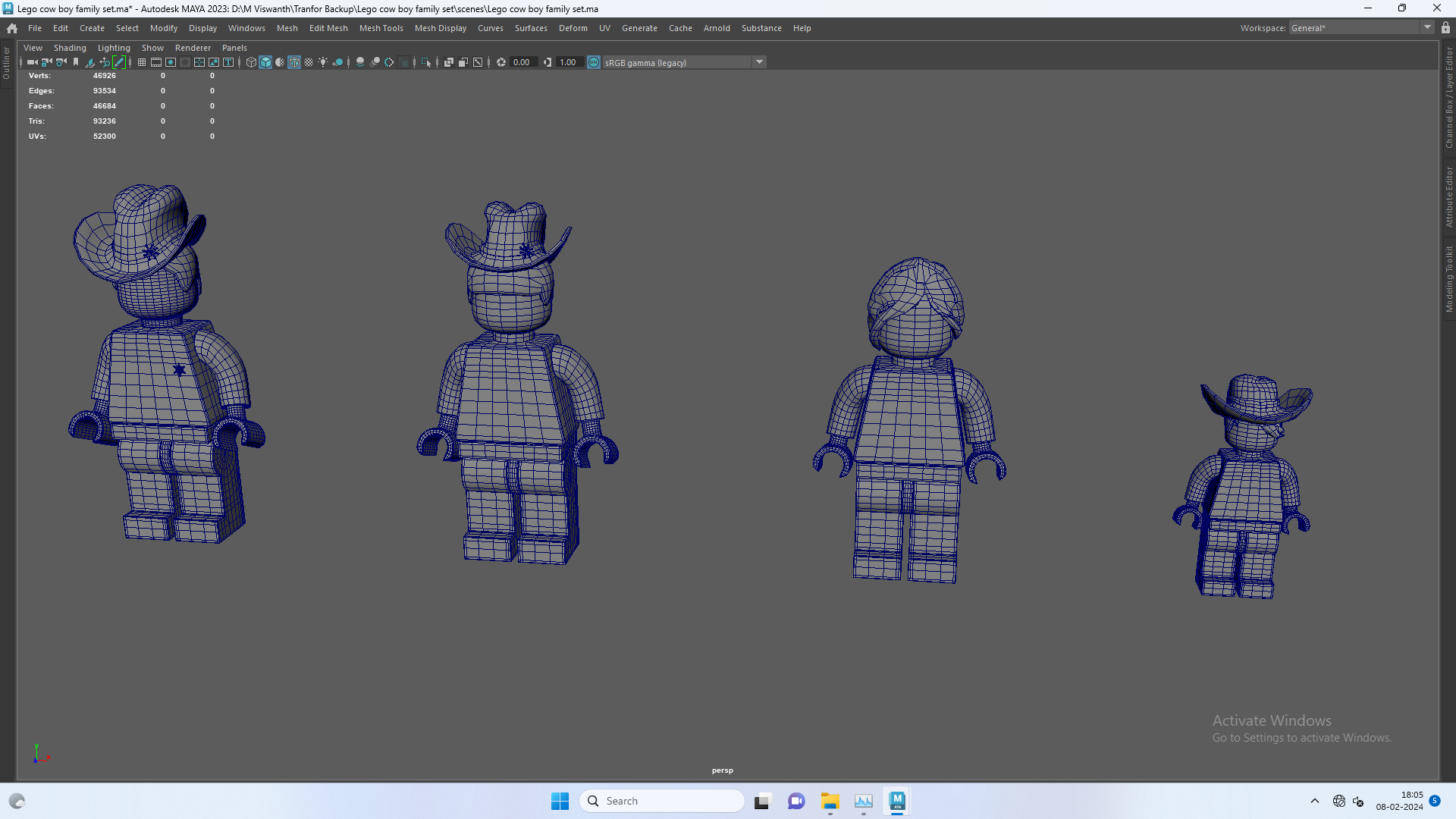Open the panel Show menu

pyautogui.click(x=152, y=48)
